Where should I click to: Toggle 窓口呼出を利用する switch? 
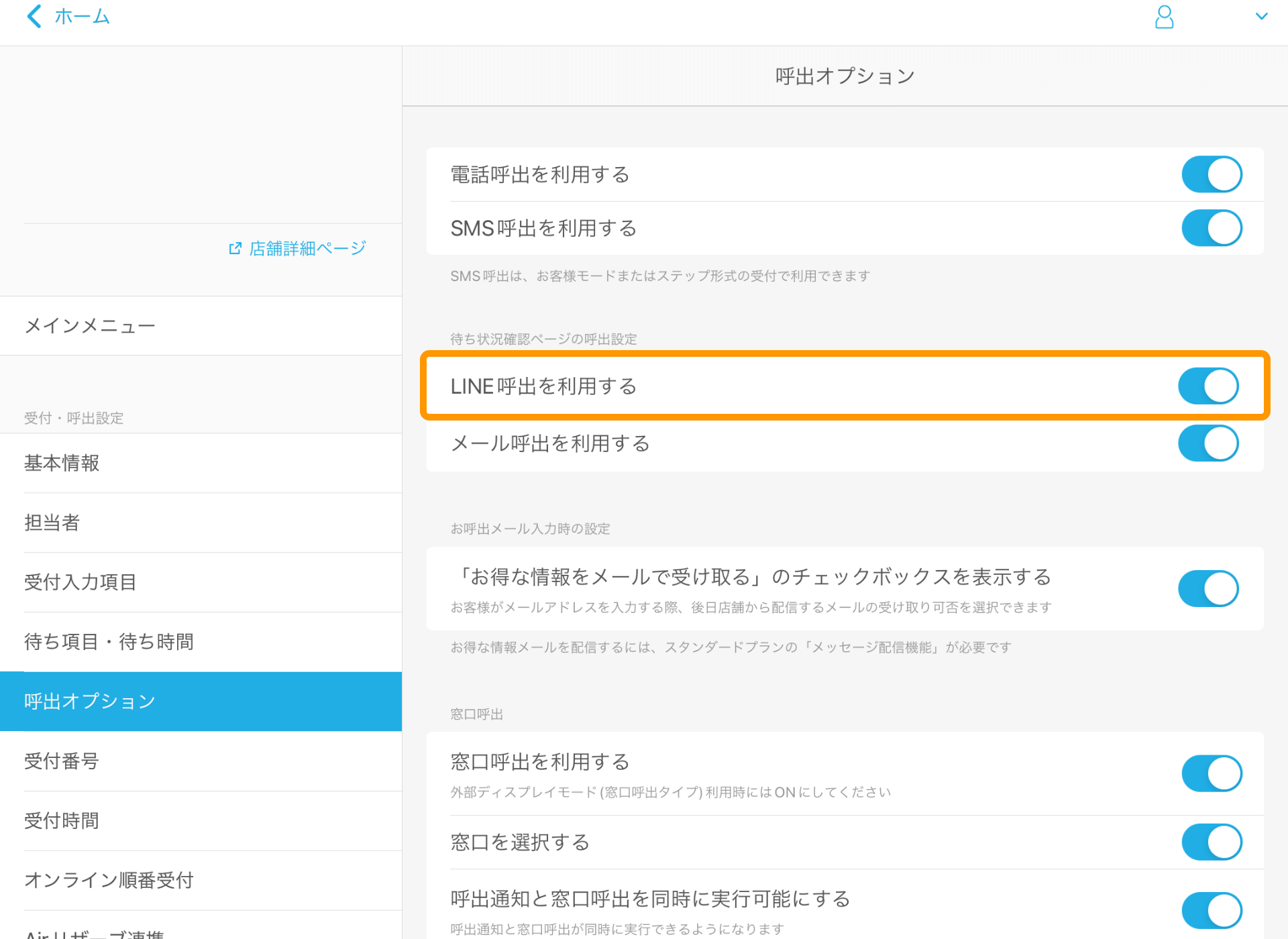click(x=1212, y=773)
